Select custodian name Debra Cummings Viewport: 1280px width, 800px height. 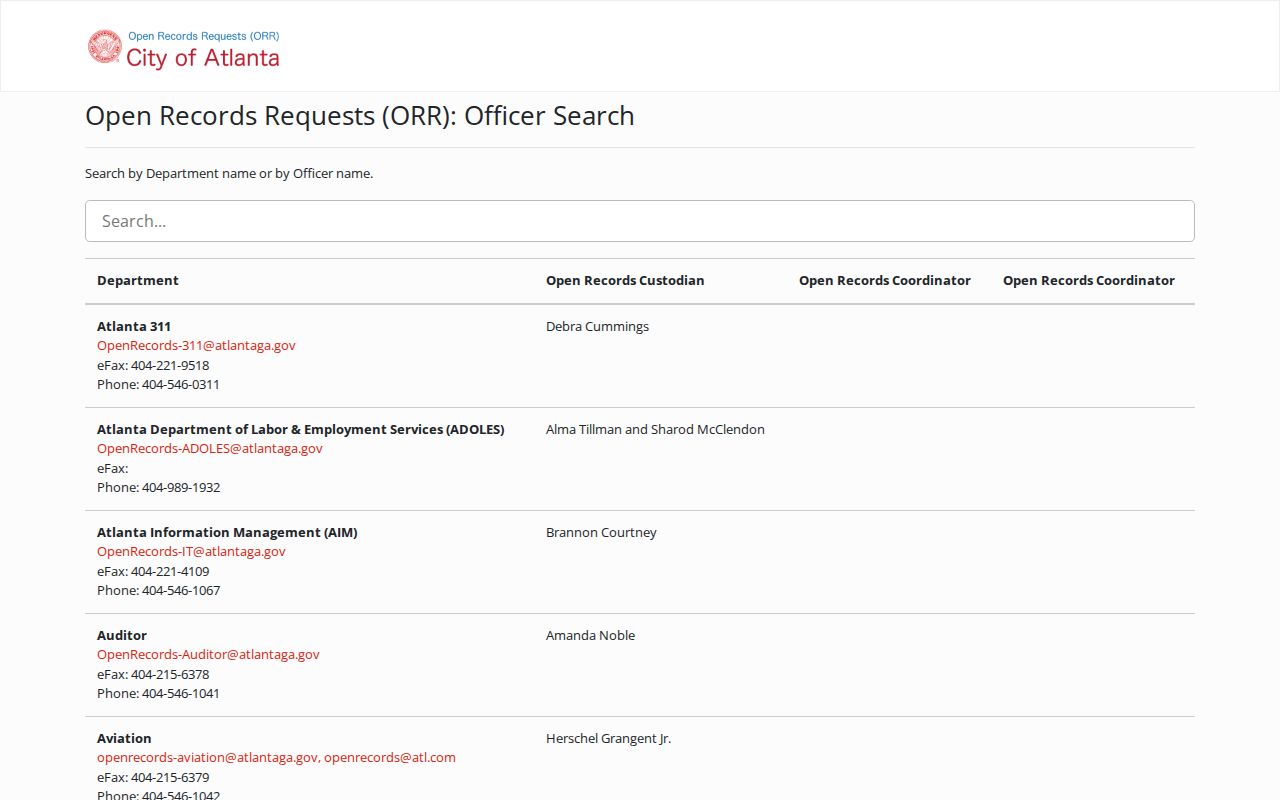coord(597,326)
